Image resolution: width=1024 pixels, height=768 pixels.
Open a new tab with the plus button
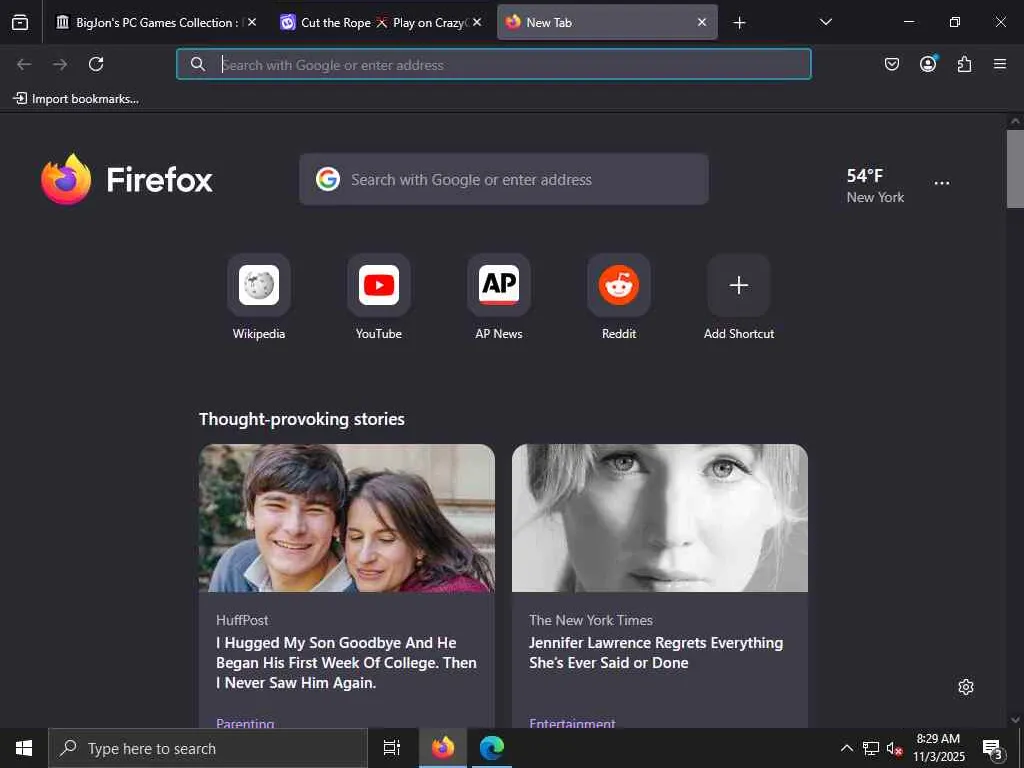[739, 23]
